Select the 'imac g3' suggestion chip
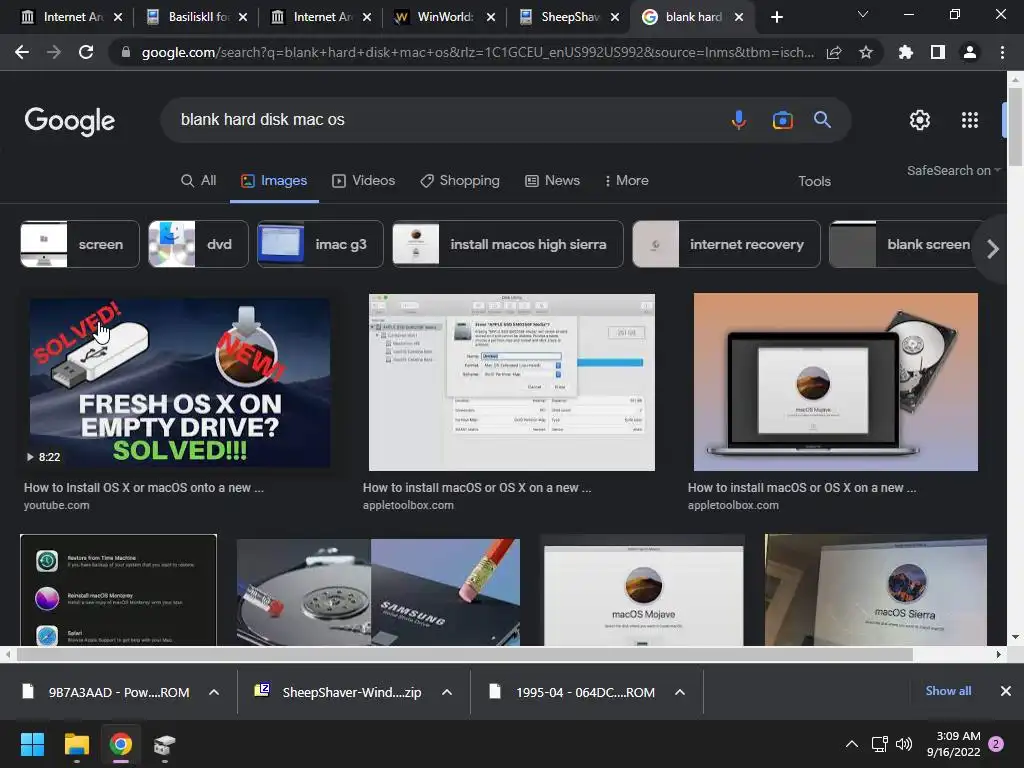 (x=320, y=244)
